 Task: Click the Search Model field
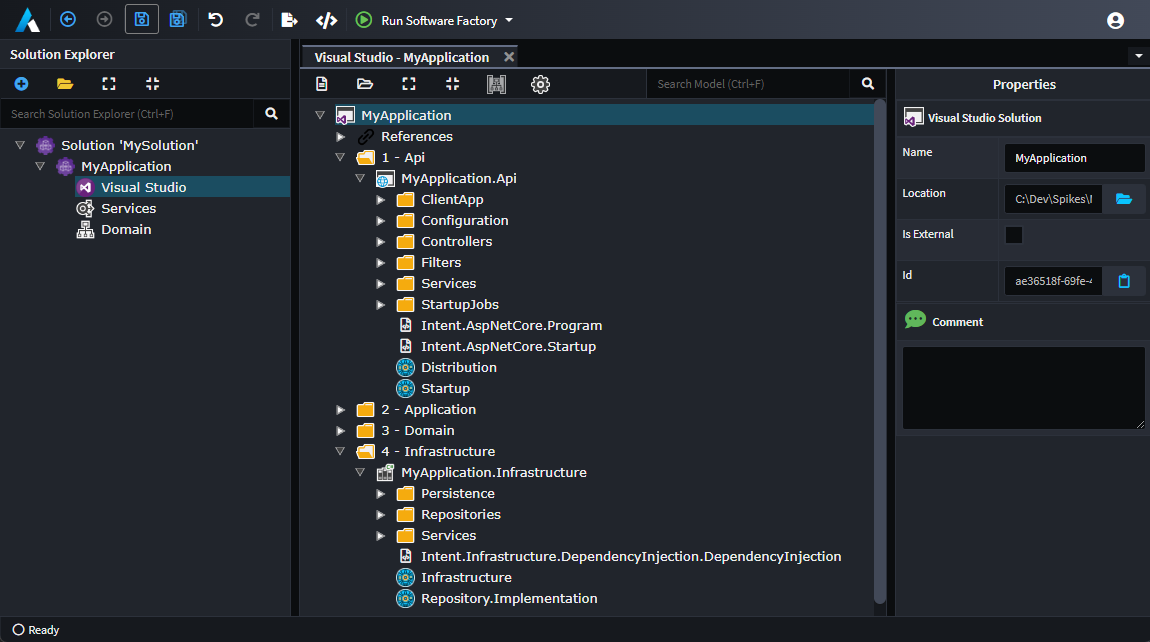[x=747, y=84]
